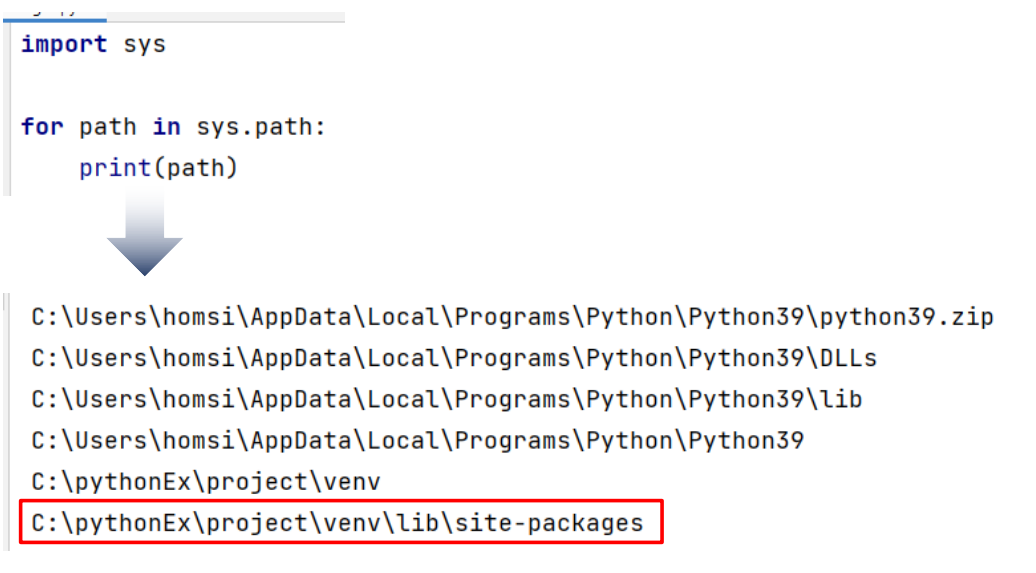This screenshot has height=573, width=1036.
Task: Select the active editor tab strip at top
Action: click(55, 16)
